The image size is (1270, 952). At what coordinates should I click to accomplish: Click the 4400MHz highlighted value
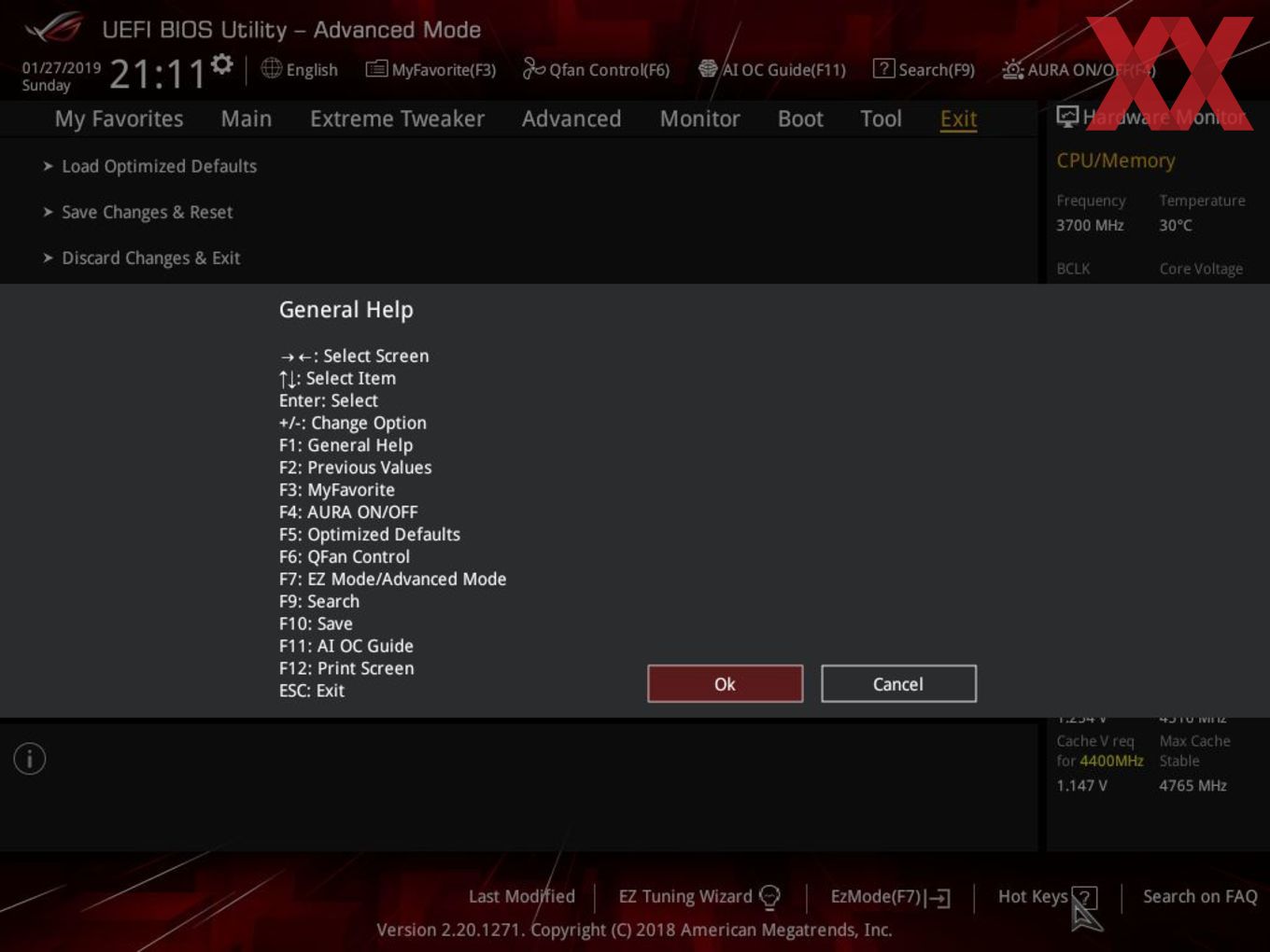click(1111, 761)
